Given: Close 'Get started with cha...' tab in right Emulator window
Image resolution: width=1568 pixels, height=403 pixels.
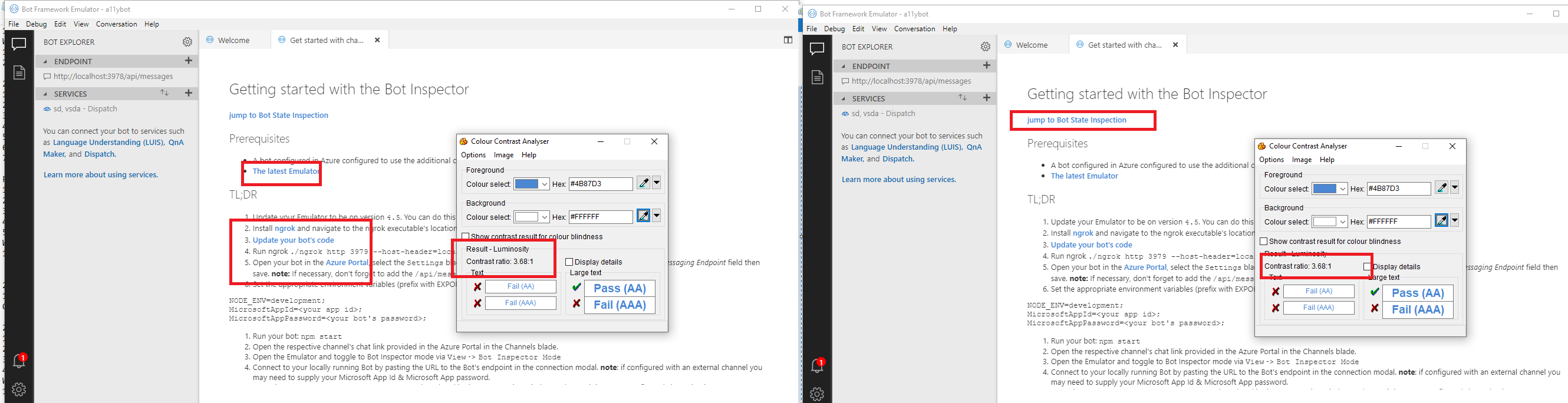Looking at the screenshot, I should (1175, 45).
